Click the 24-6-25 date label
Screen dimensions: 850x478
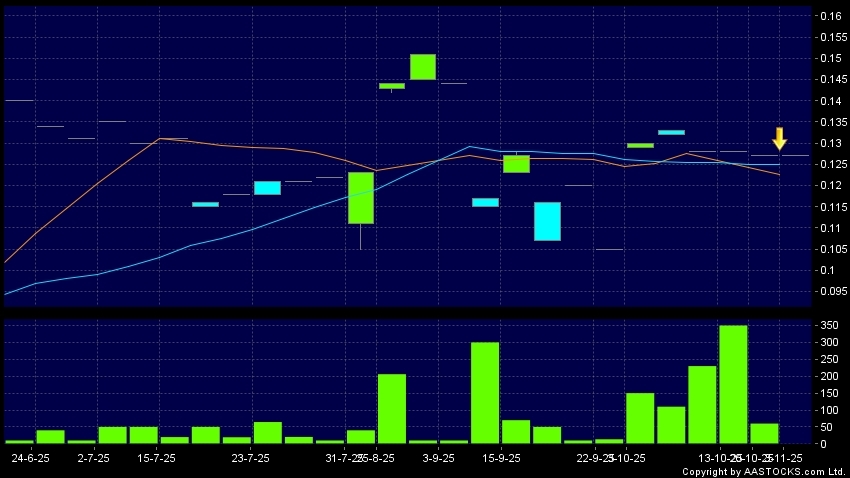(30, 457)
